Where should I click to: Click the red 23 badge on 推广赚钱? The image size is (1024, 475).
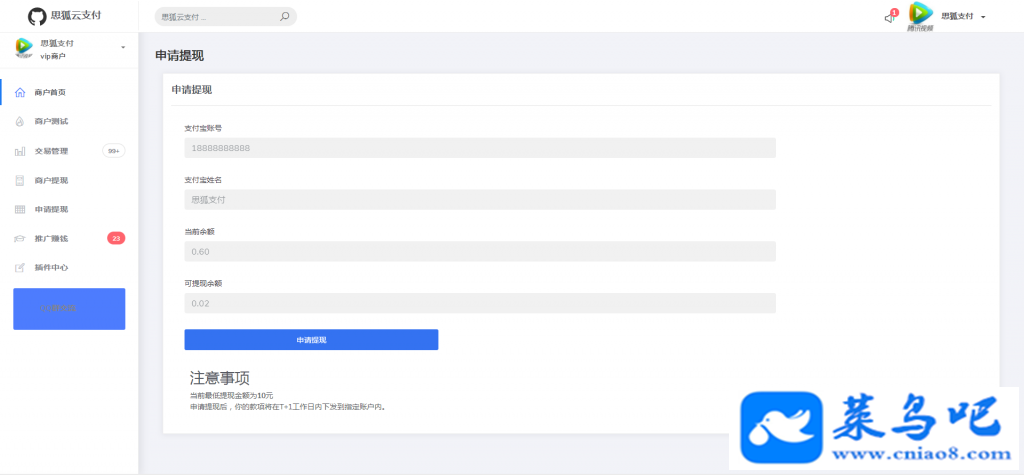point(116,238)
